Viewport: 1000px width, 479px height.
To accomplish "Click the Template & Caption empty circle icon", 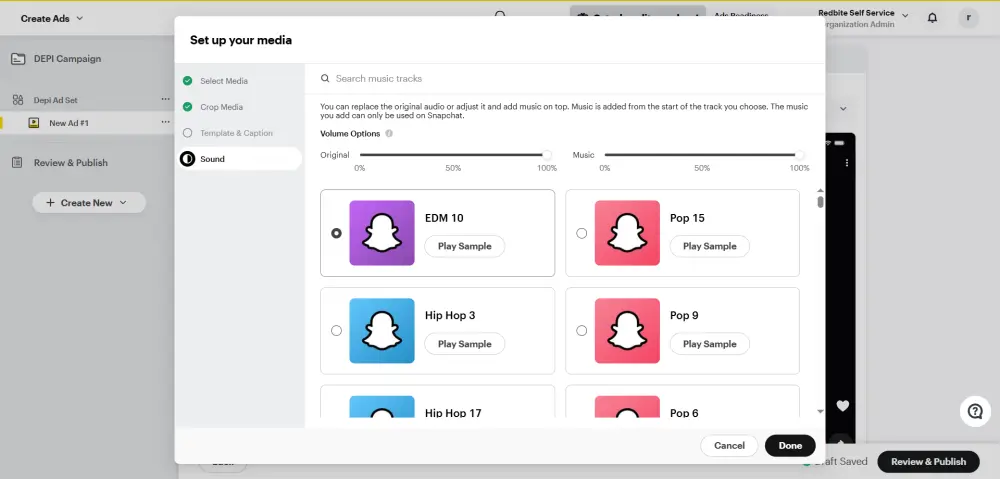I will pos(188,133).
